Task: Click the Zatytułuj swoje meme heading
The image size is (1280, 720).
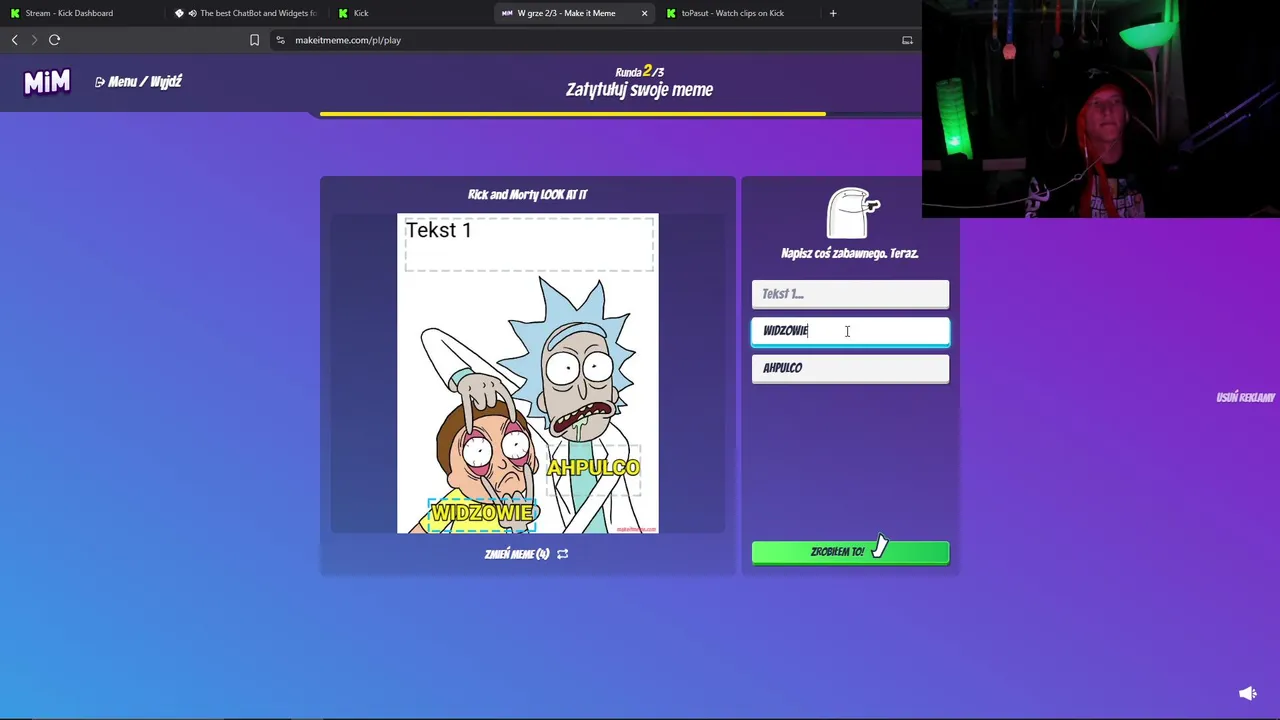Action: point(640,90)
